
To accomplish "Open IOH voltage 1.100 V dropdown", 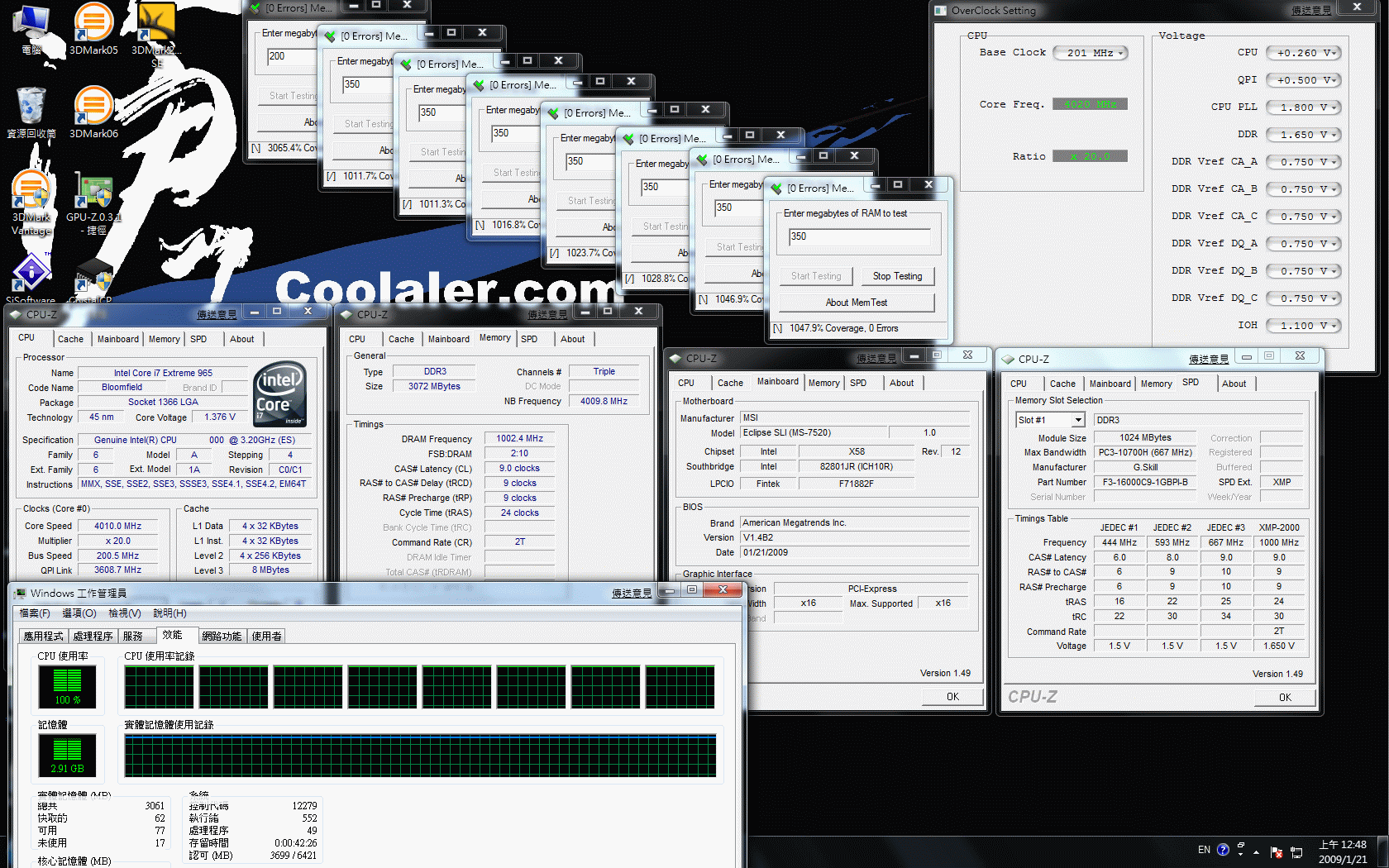I will [1303, 326].
